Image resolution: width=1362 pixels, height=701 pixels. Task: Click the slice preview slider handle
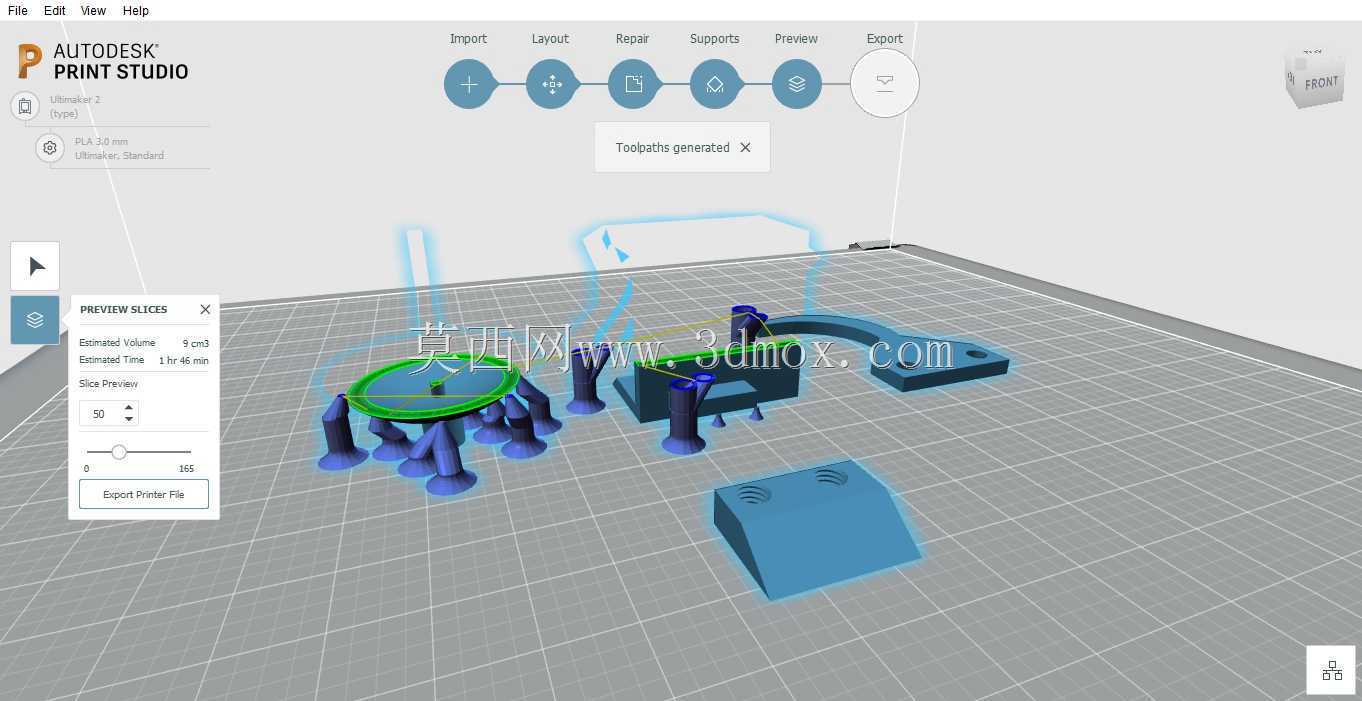(119, 452)
